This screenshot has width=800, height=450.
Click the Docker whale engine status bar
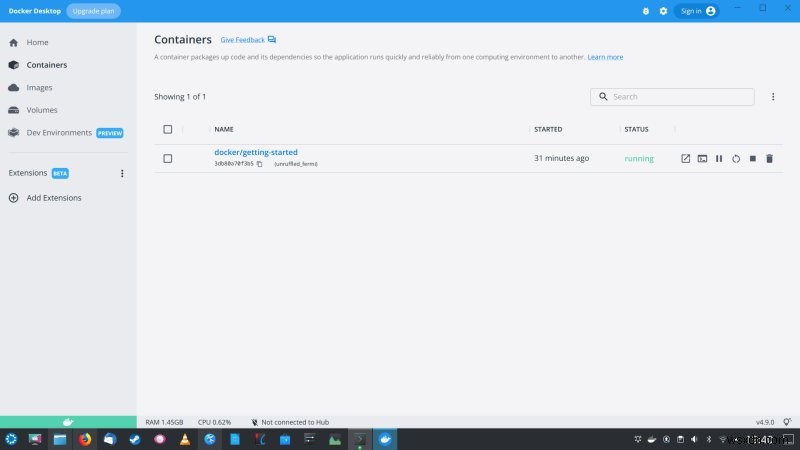pyautogui.click(x=68, y=422)
